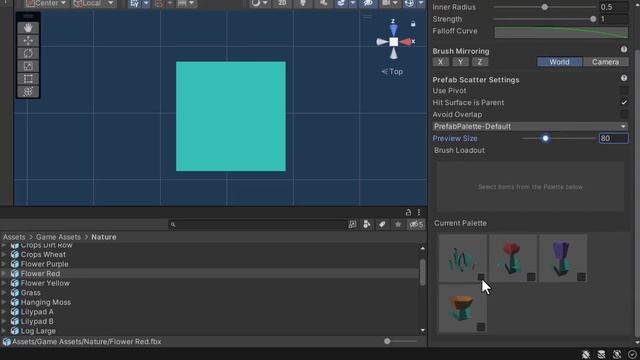
Task: Click the Preview Size value field
Action: tap(613, 138)
